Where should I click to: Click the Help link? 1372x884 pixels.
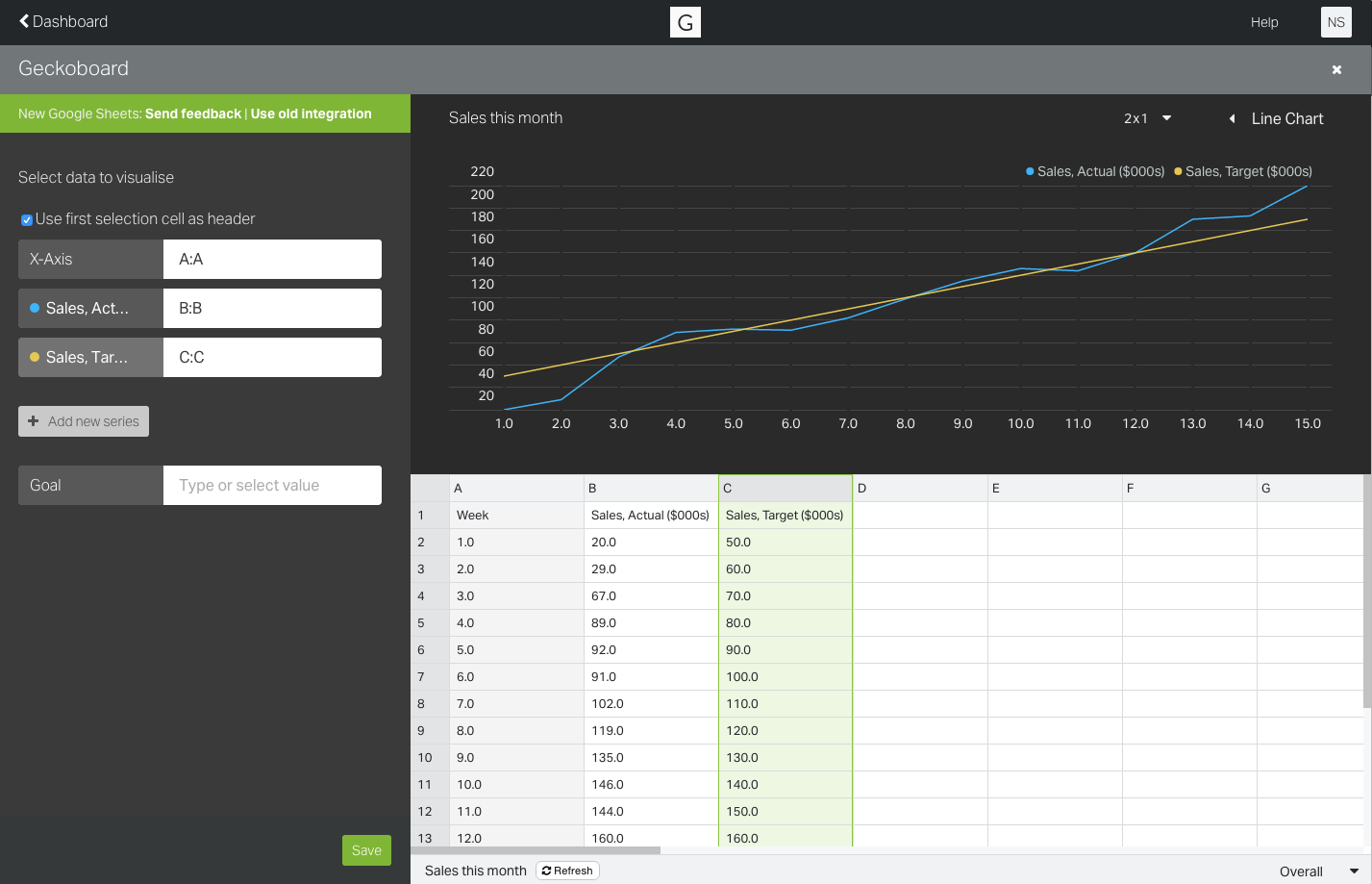(1264, 22)
